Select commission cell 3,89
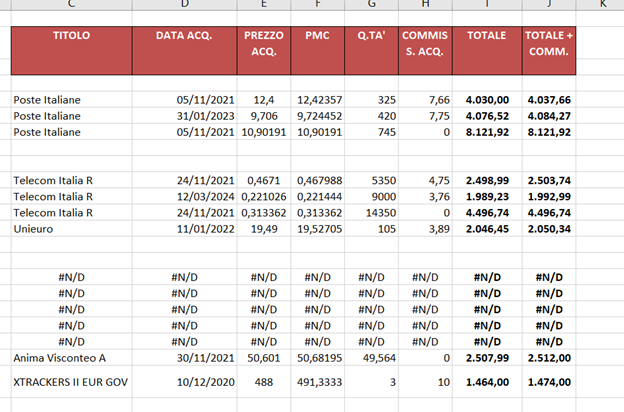The image size is (624, 412). coord(425,229)
